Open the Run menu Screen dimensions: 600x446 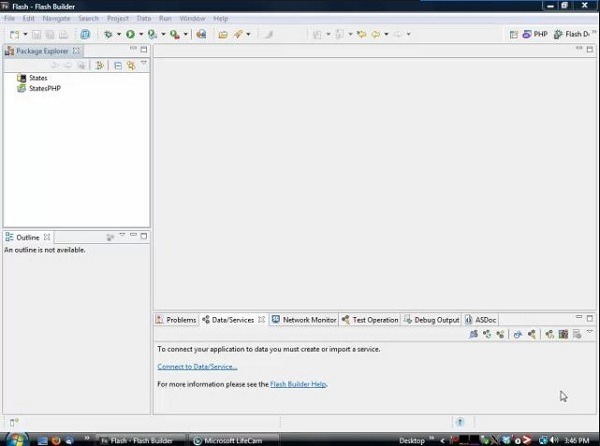tap(165, 18)
